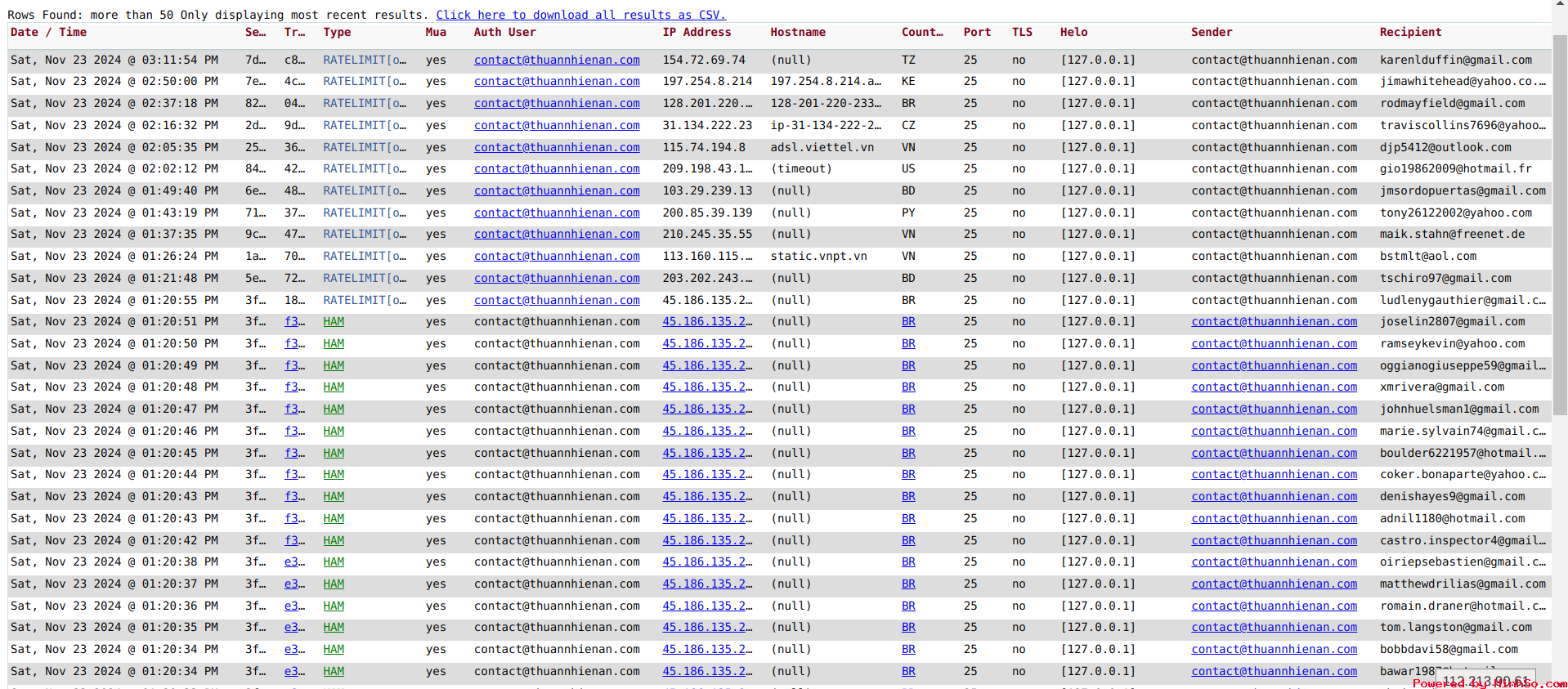Open Auth User link in 01:37:35 PM row
The image size is (1568, 689).
click(x=557, y=235)
